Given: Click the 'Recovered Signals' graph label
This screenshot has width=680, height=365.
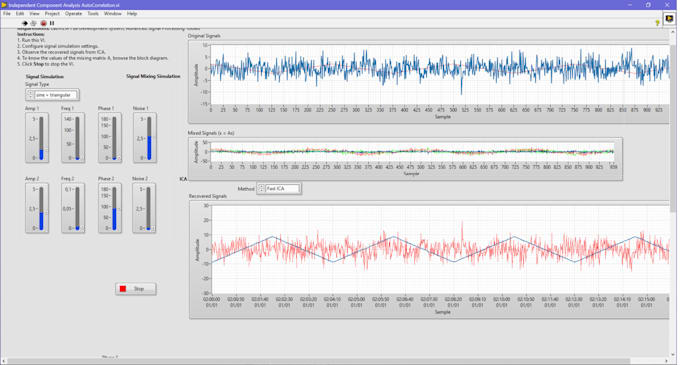Looking at the screenshot, I should [x=208, y=196].
